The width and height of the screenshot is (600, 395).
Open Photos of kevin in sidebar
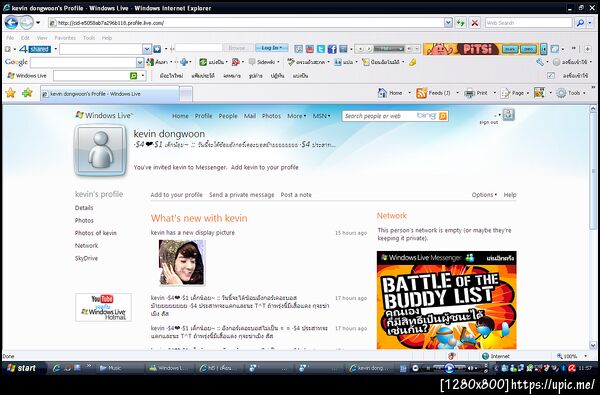pos(96,233)
